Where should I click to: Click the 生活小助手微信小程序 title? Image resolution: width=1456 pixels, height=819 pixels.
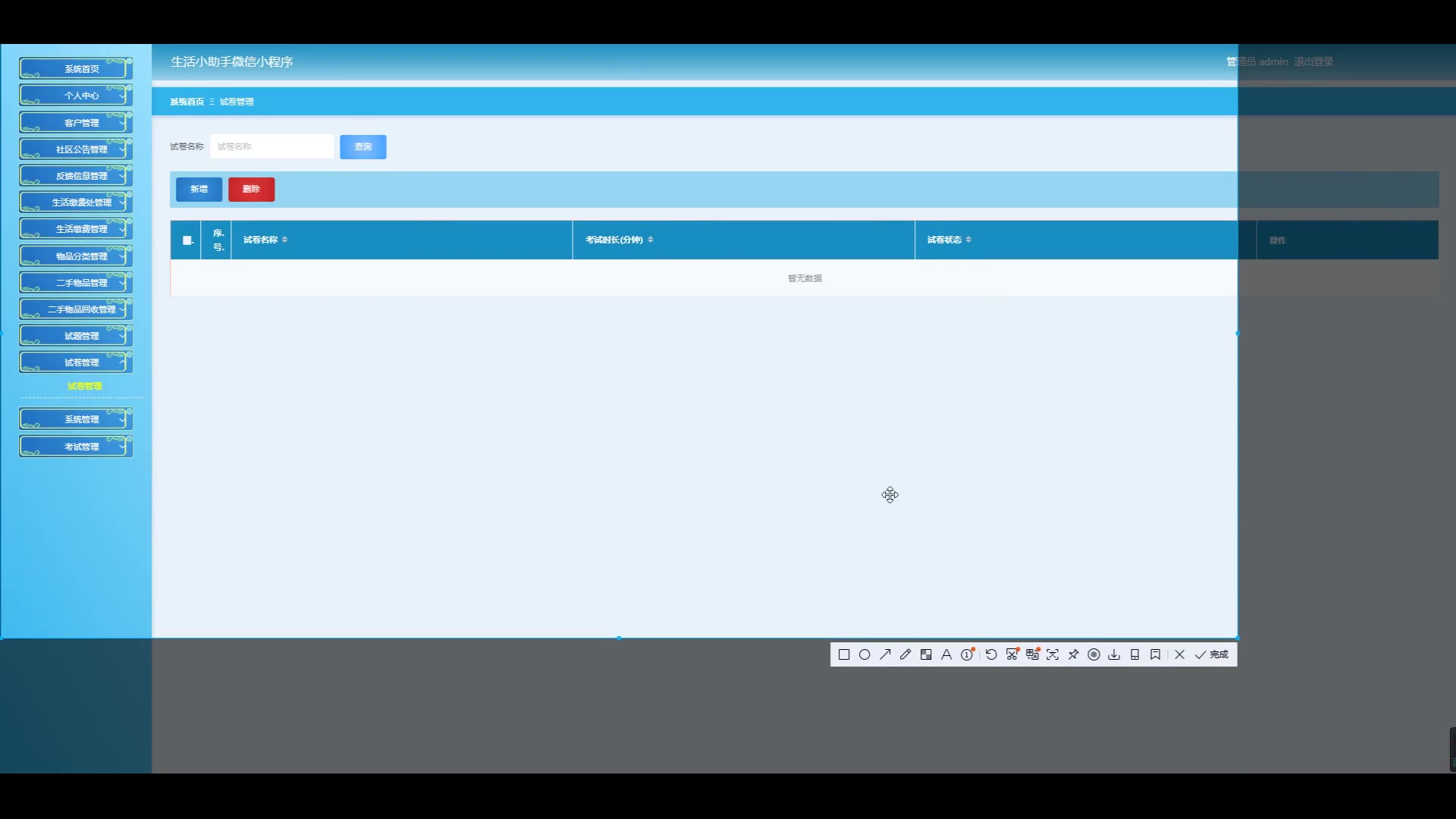[231, 61]
